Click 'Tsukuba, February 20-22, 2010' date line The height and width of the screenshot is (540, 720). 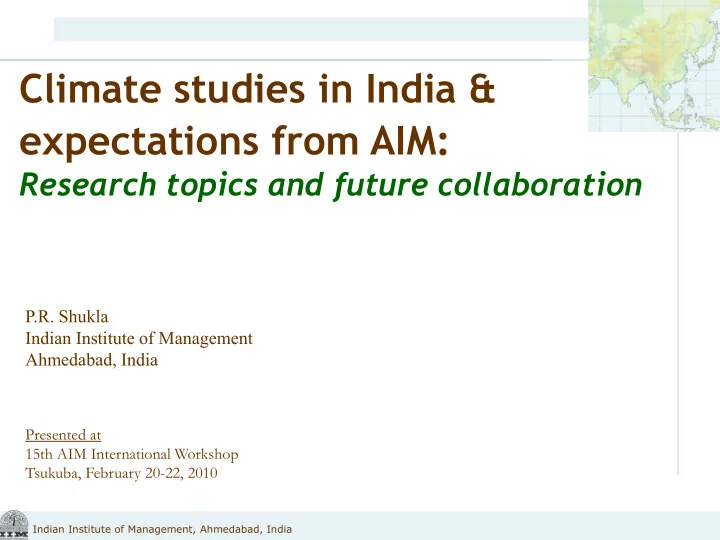pyautogui.click(x=121, y=473)
